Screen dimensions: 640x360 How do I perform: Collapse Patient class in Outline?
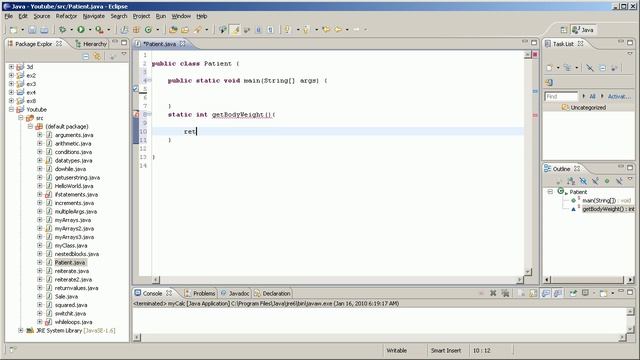[x=550, y=191]
